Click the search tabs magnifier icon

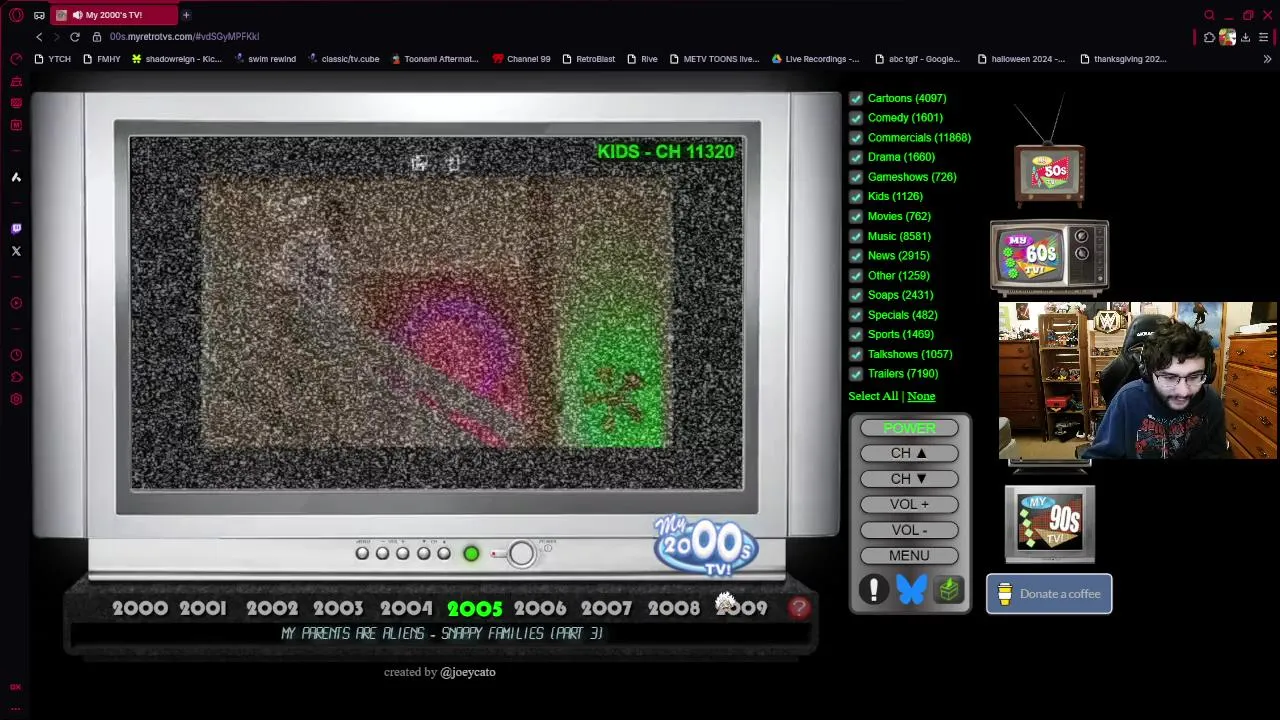coord(1209,15)
